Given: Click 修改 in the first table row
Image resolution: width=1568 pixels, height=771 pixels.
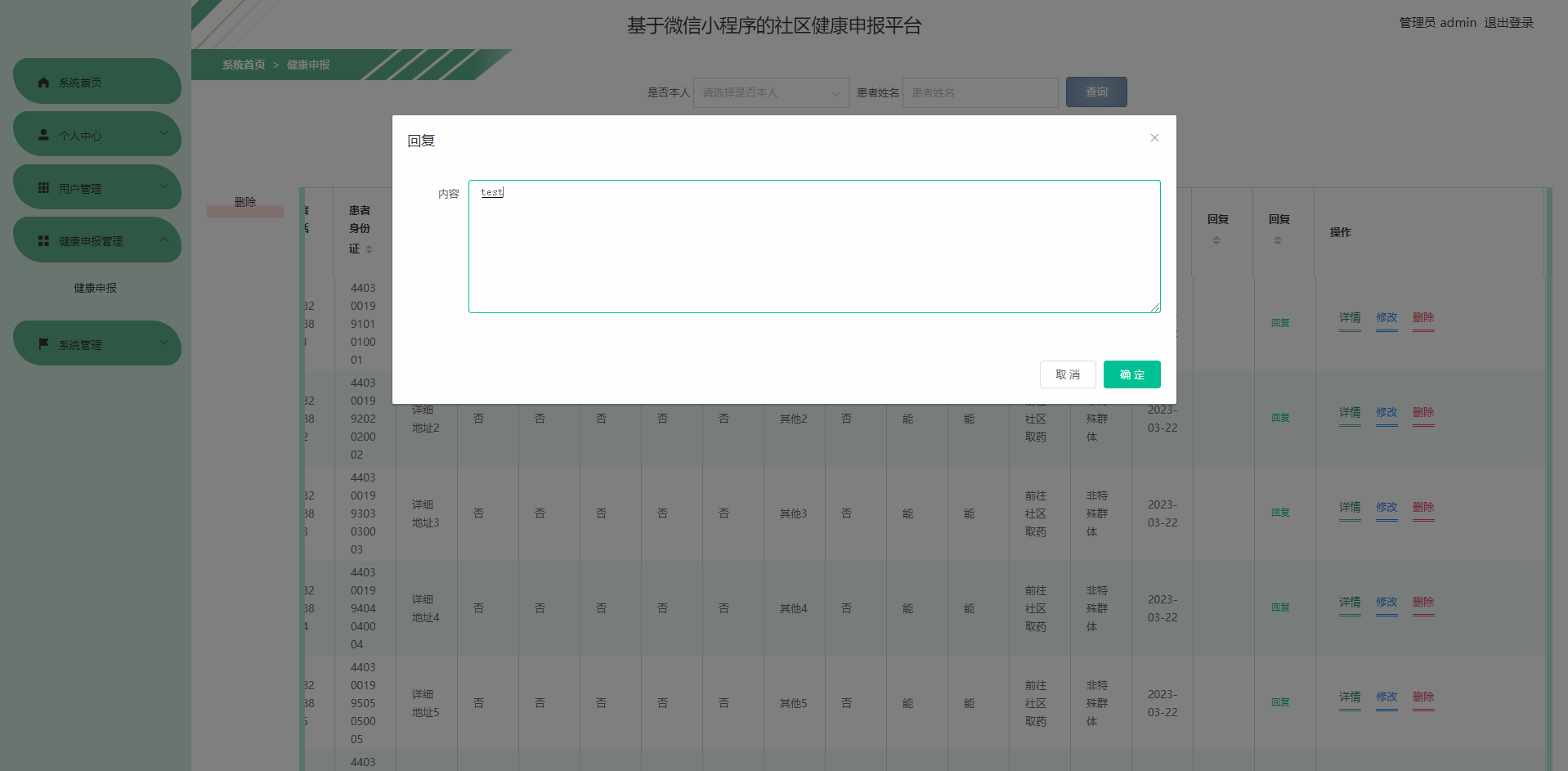Looking at the screenshot, I should pos(1387,318).
